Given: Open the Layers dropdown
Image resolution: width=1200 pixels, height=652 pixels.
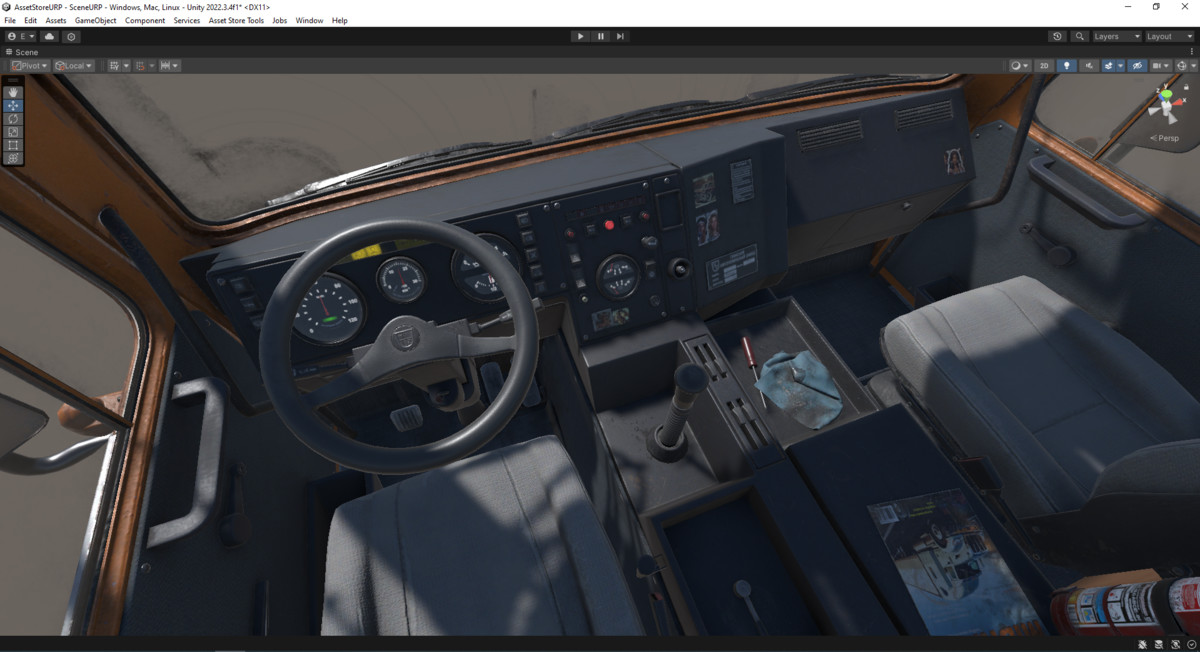Looking at the screenshot, I should click(1116, 36).
